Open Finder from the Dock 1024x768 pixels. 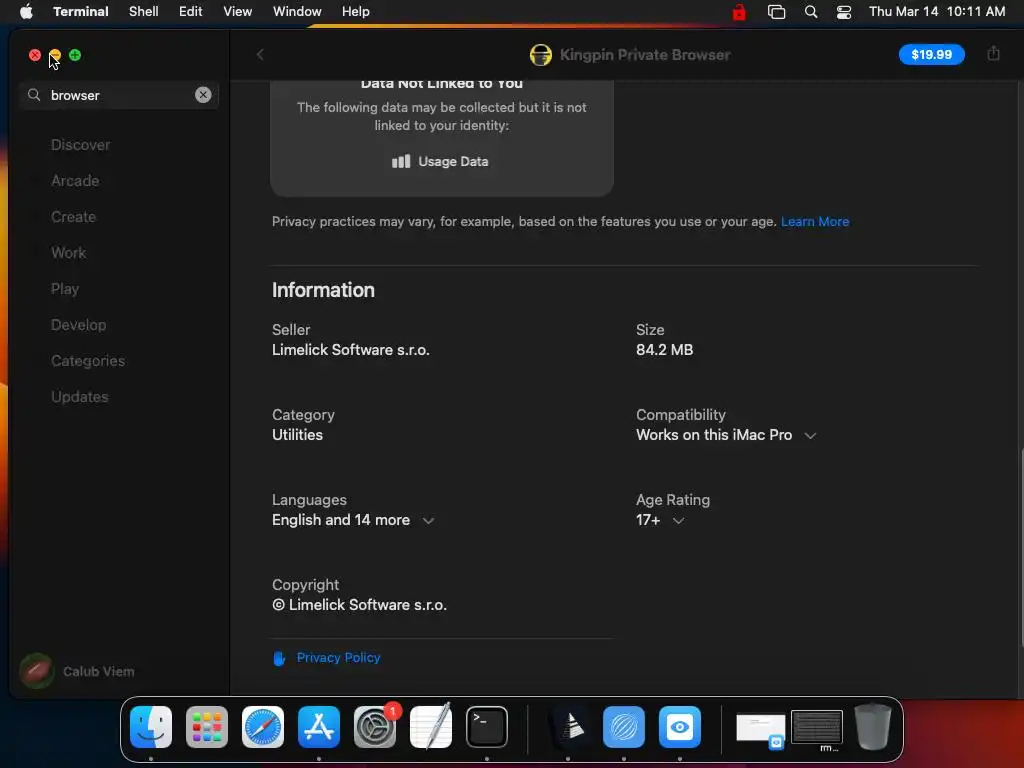151,727
